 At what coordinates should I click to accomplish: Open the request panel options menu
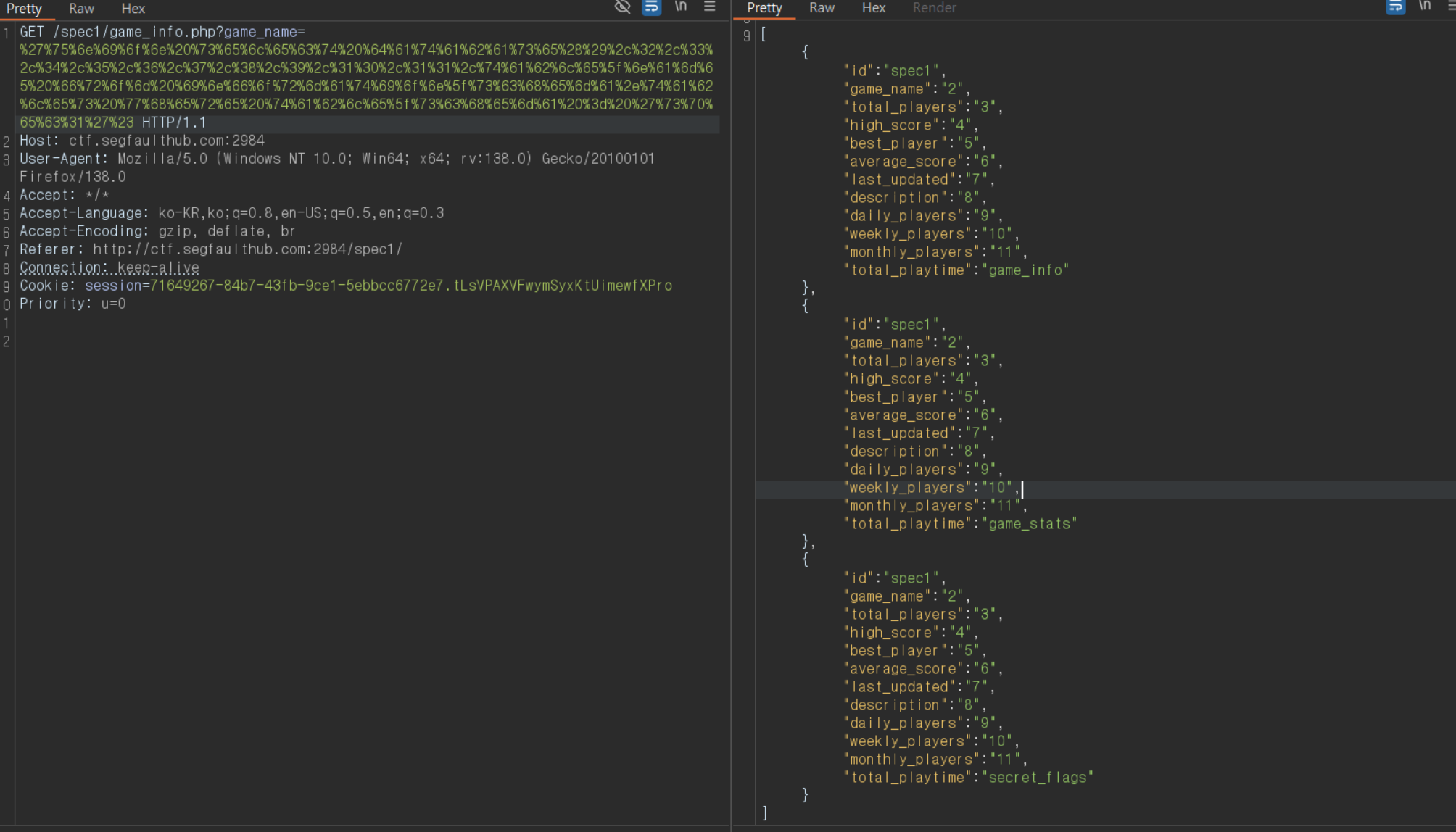tap(709, 7)
